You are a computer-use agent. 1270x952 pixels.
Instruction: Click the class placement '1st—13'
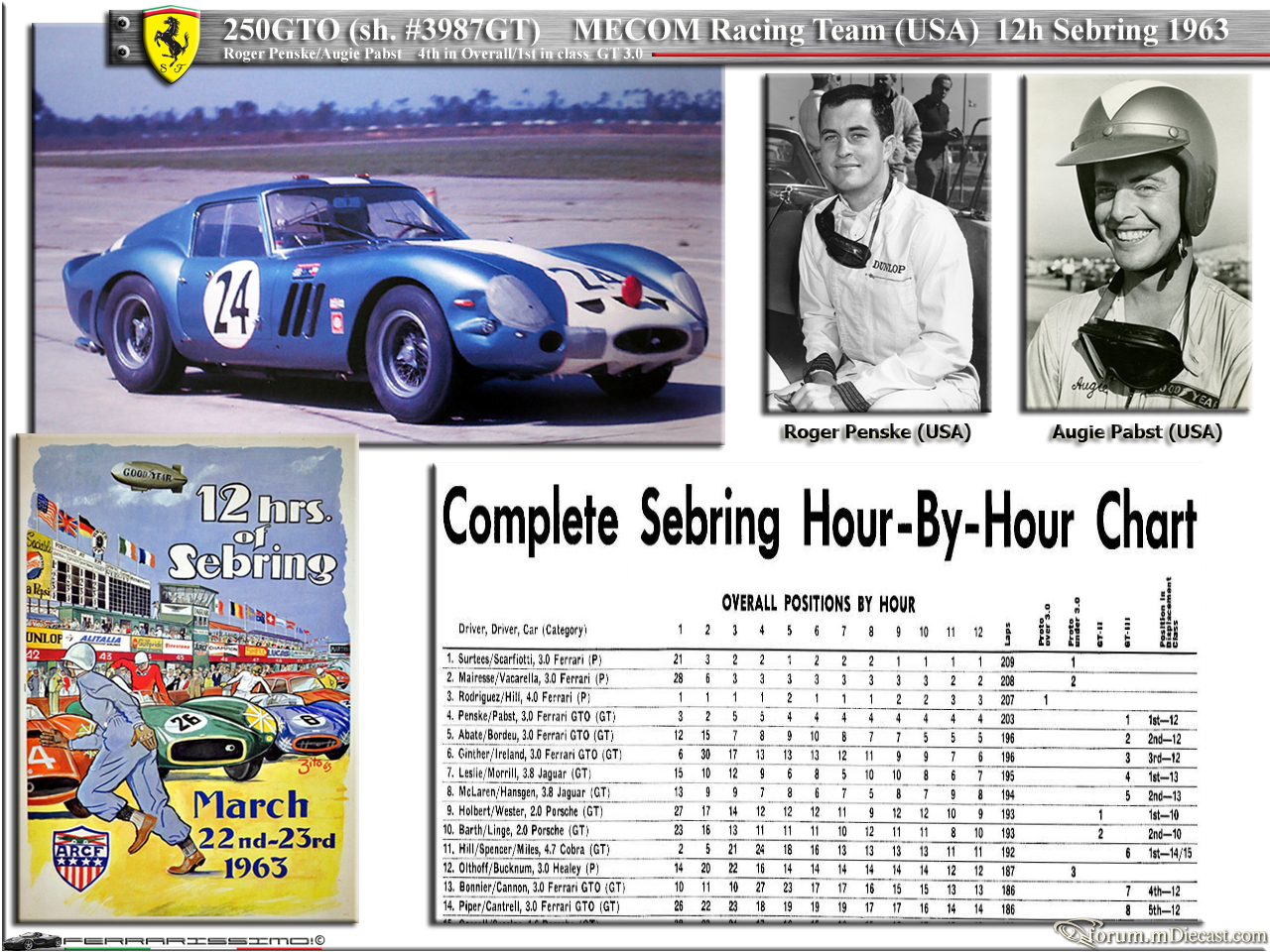coord(1164,776)
